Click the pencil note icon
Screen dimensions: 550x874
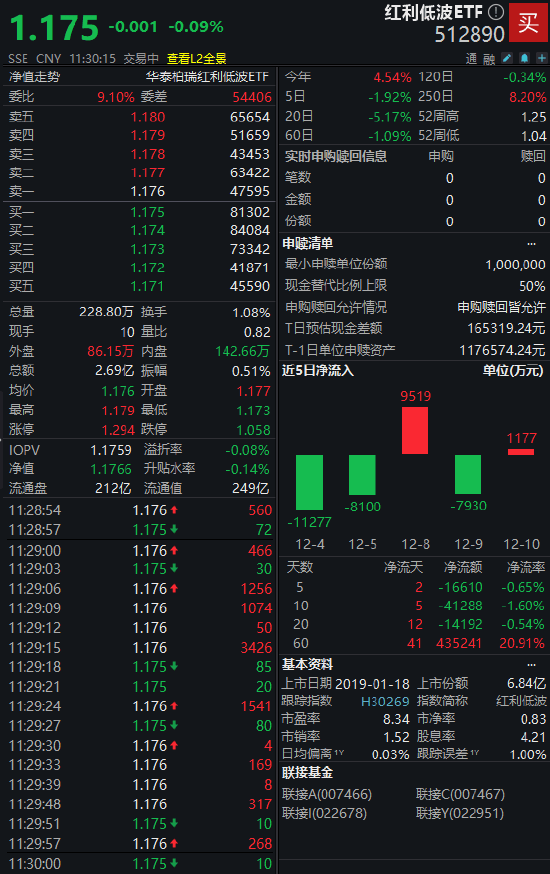[x=507, y=58]
